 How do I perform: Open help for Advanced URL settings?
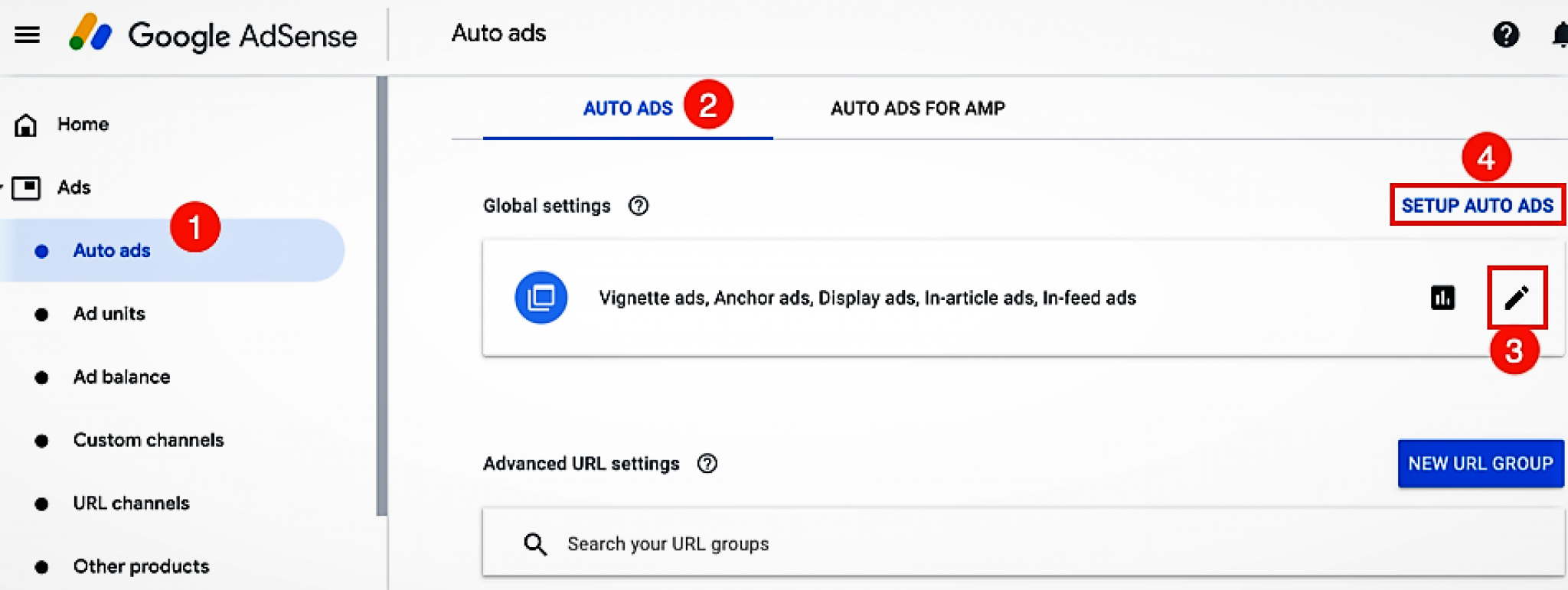pos(707,464)
